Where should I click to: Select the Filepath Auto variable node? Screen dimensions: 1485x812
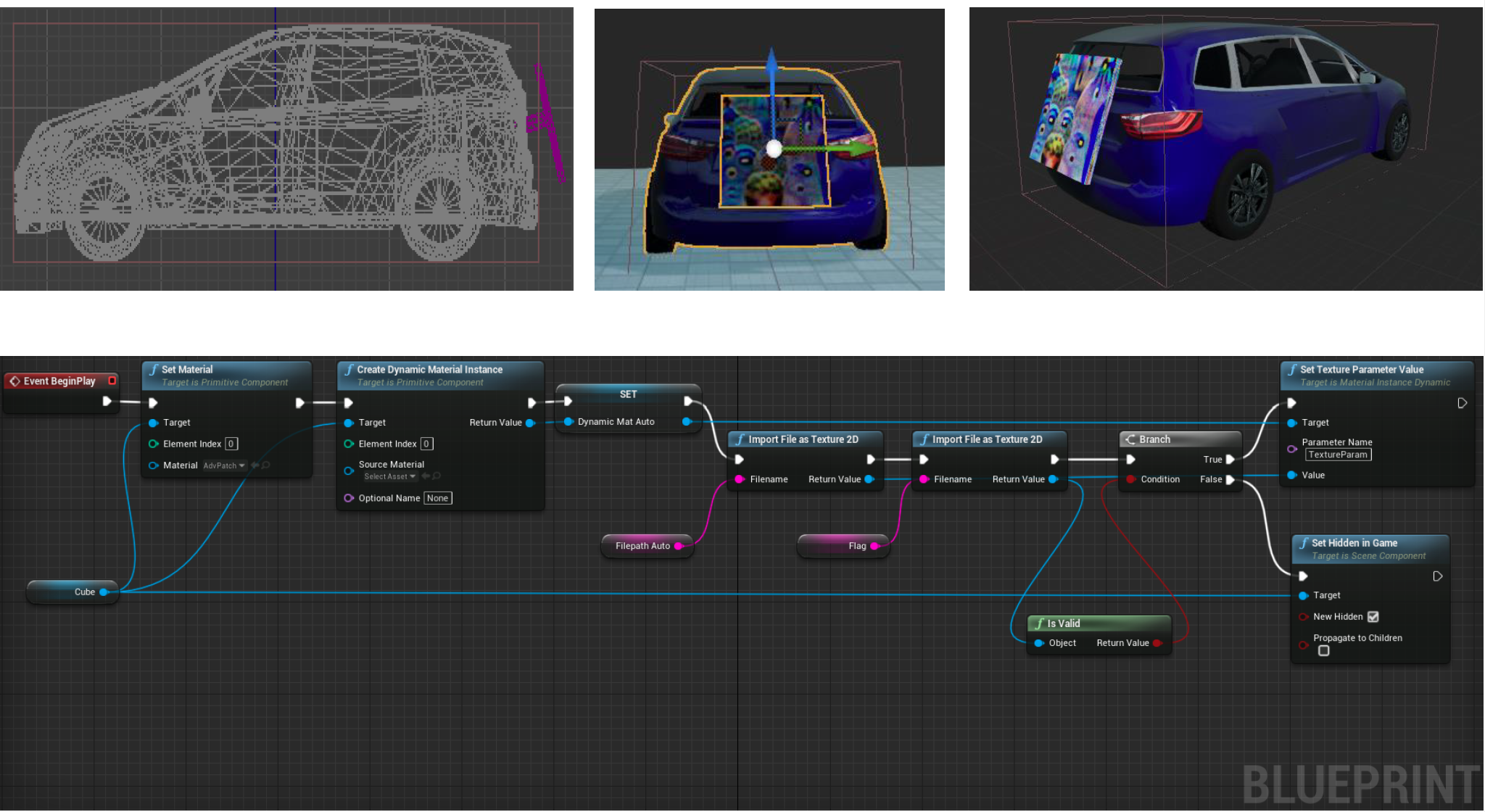642,546
